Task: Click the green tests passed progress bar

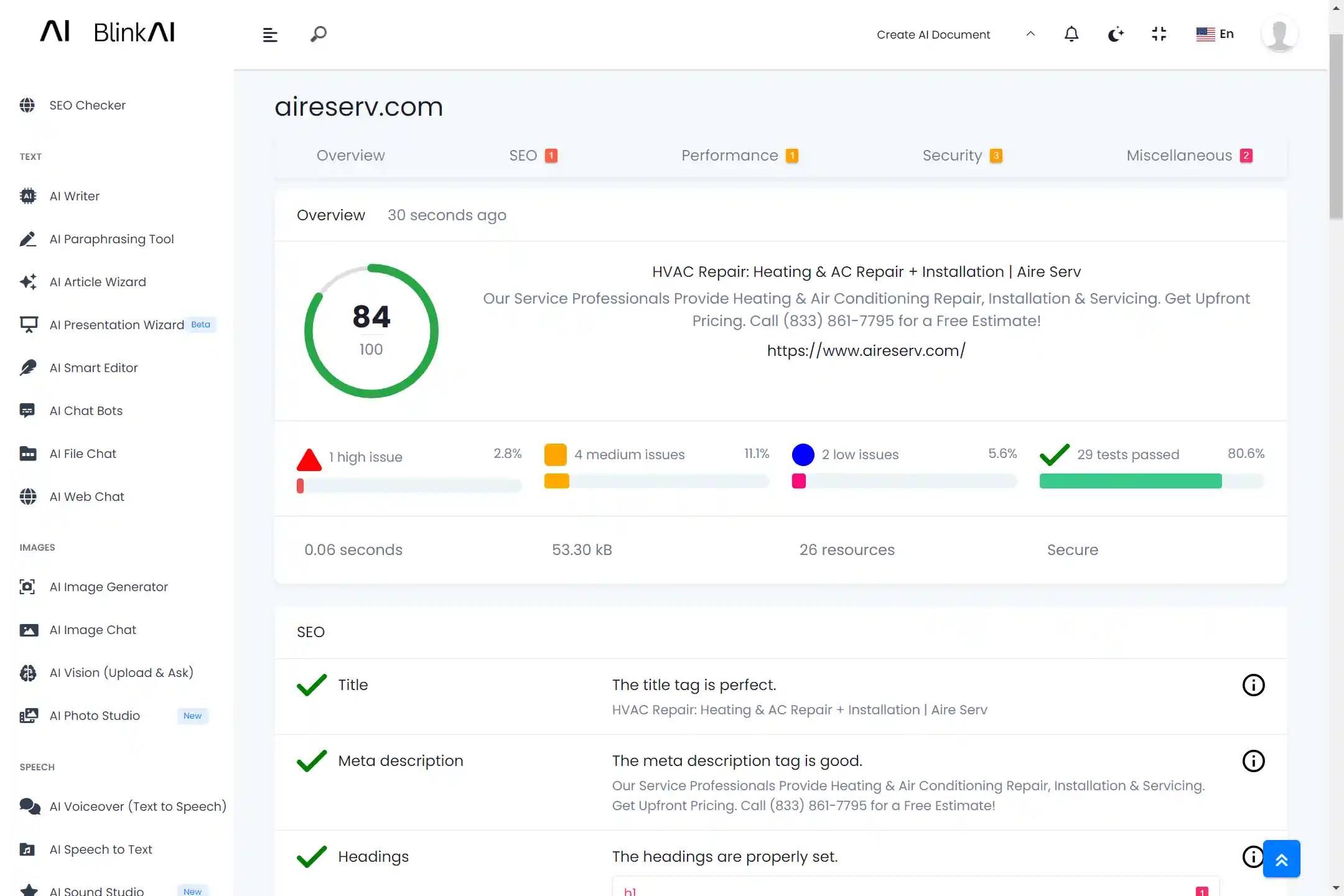Action: (1130, 481)
